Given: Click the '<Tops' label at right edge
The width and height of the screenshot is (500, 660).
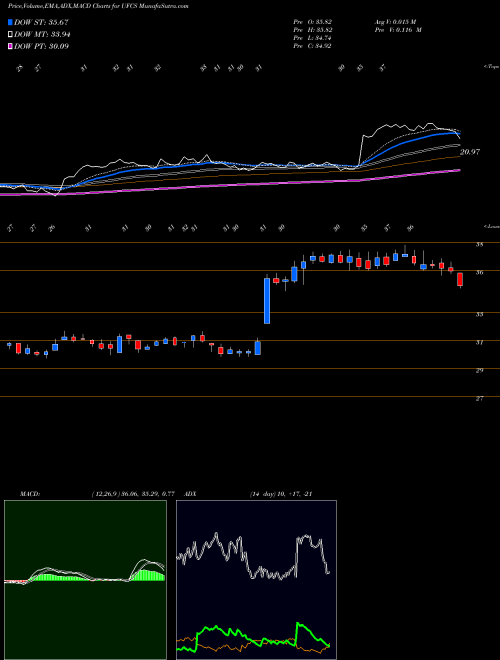Looking at the screenshot, I should (x=491, y=67).
